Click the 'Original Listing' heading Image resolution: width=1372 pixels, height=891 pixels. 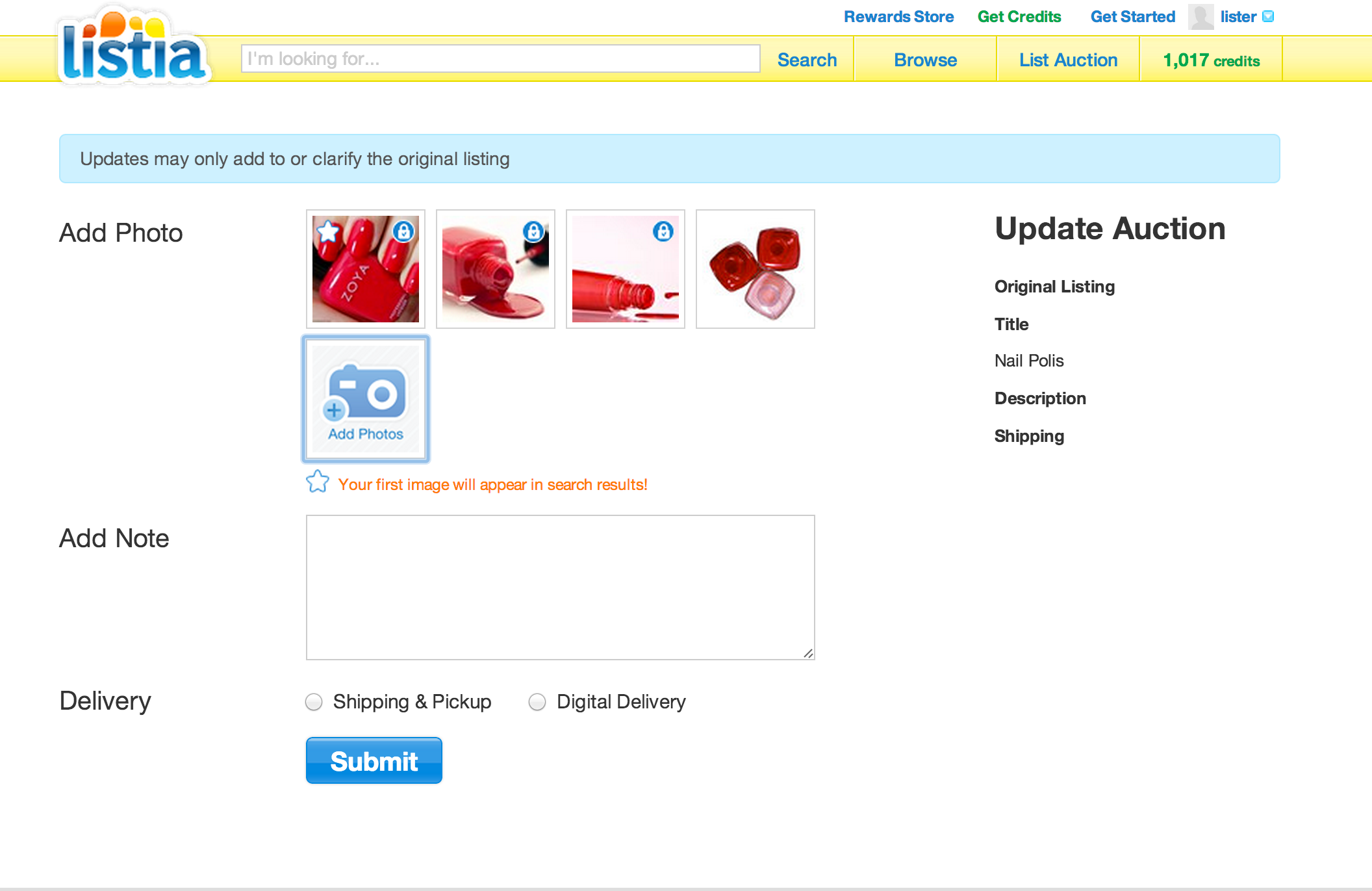pyautogui.click(x=1054, y=287)
